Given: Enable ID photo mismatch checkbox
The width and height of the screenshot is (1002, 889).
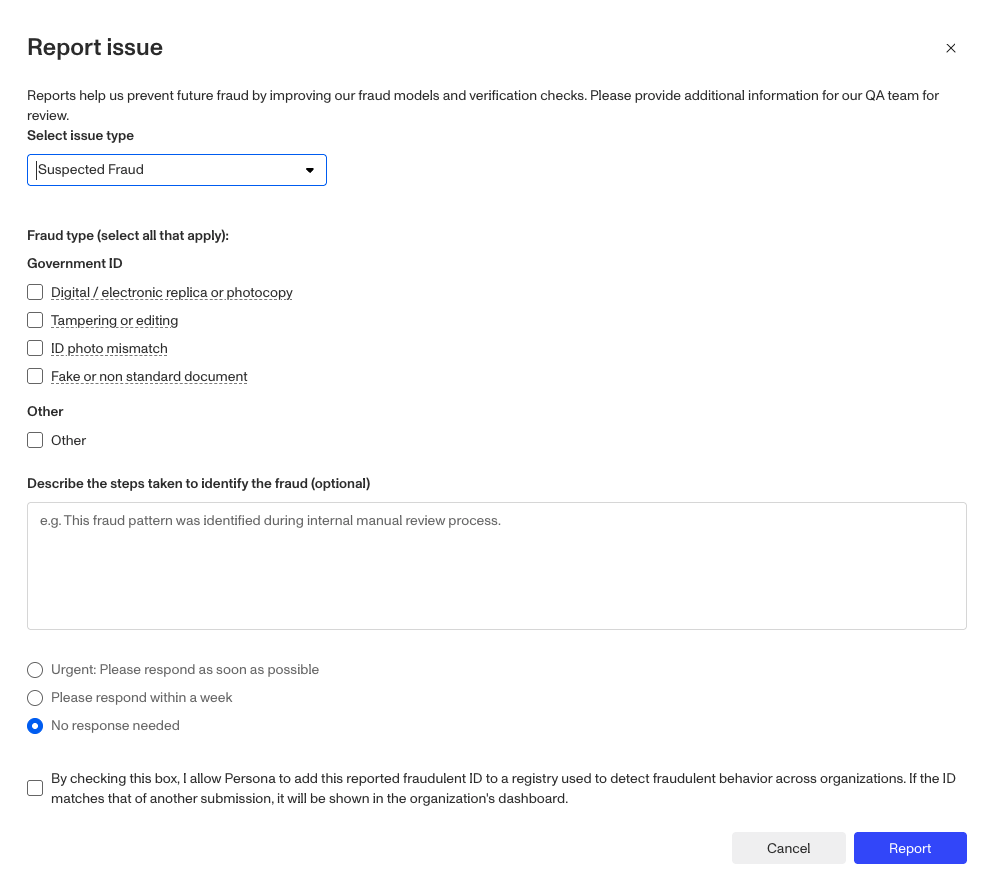Looking at the screenshot, I should point(35,349).
